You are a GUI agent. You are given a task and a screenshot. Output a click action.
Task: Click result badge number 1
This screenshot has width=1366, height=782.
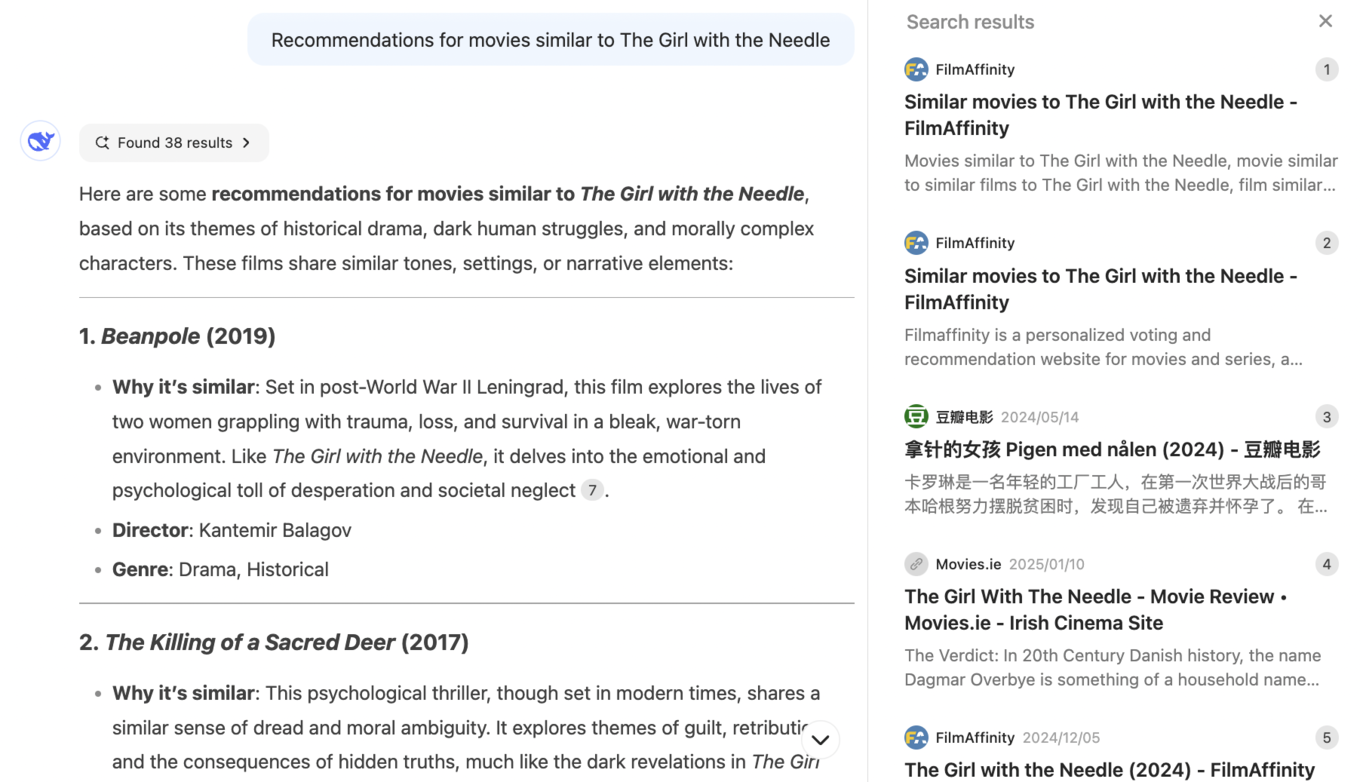(1327, 69)
